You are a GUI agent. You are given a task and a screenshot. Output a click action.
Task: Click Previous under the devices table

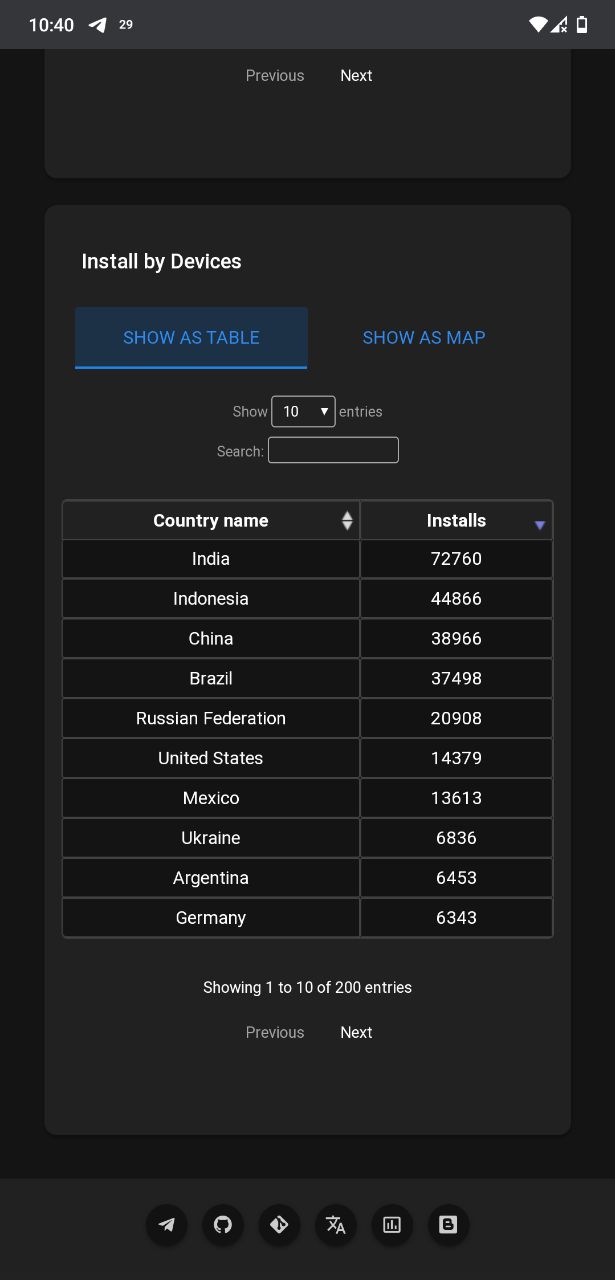pyautogui.click(x=275, y=1032)
